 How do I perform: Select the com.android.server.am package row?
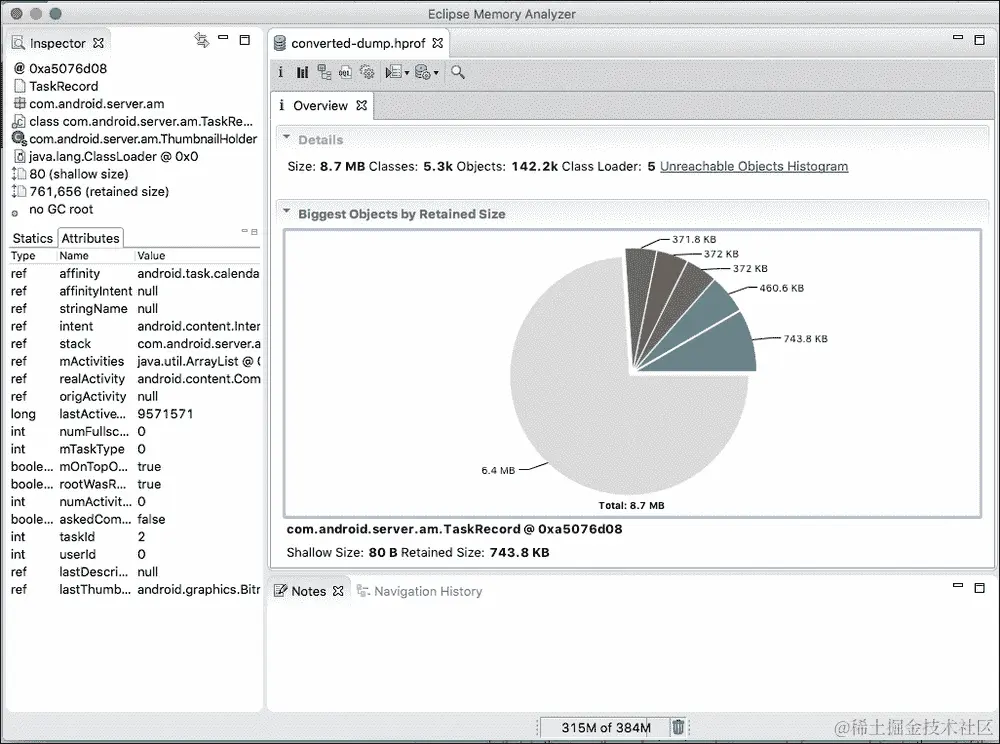pyautogui.click(x=135, y=103)
